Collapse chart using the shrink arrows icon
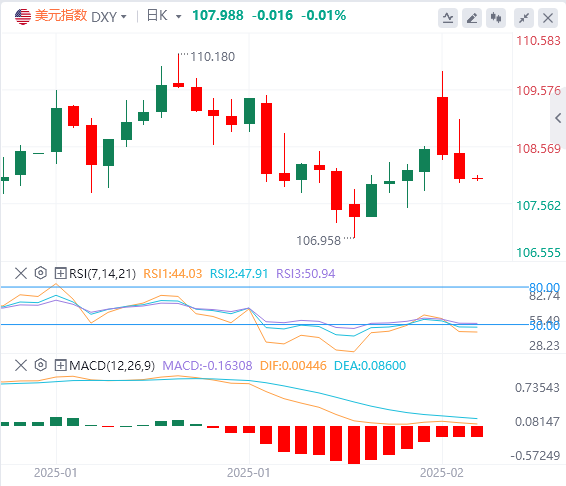Image resolution: width=566 pixels, height=486 pixels. point(524,18)
